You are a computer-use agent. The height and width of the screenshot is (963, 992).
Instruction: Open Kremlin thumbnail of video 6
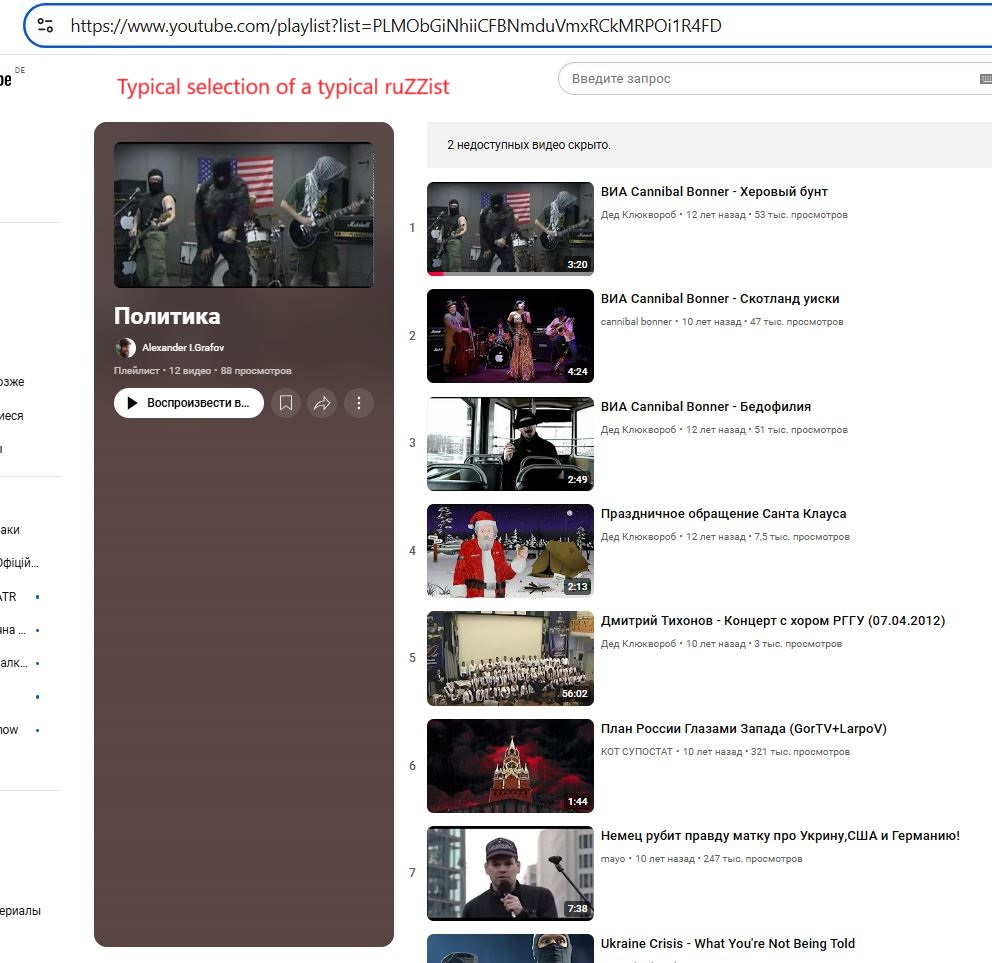tap(510, 766)
